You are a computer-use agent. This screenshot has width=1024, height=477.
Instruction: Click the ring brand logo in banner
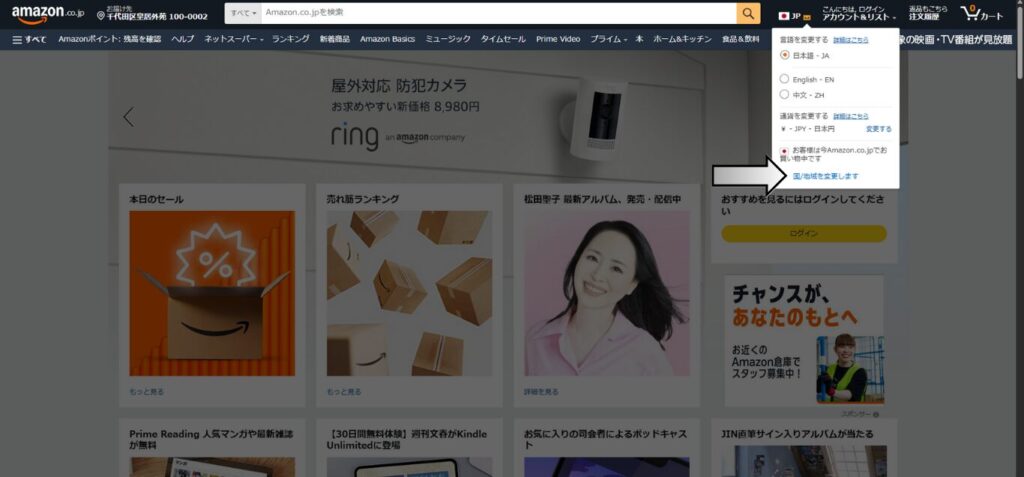(x=355, y=137)
